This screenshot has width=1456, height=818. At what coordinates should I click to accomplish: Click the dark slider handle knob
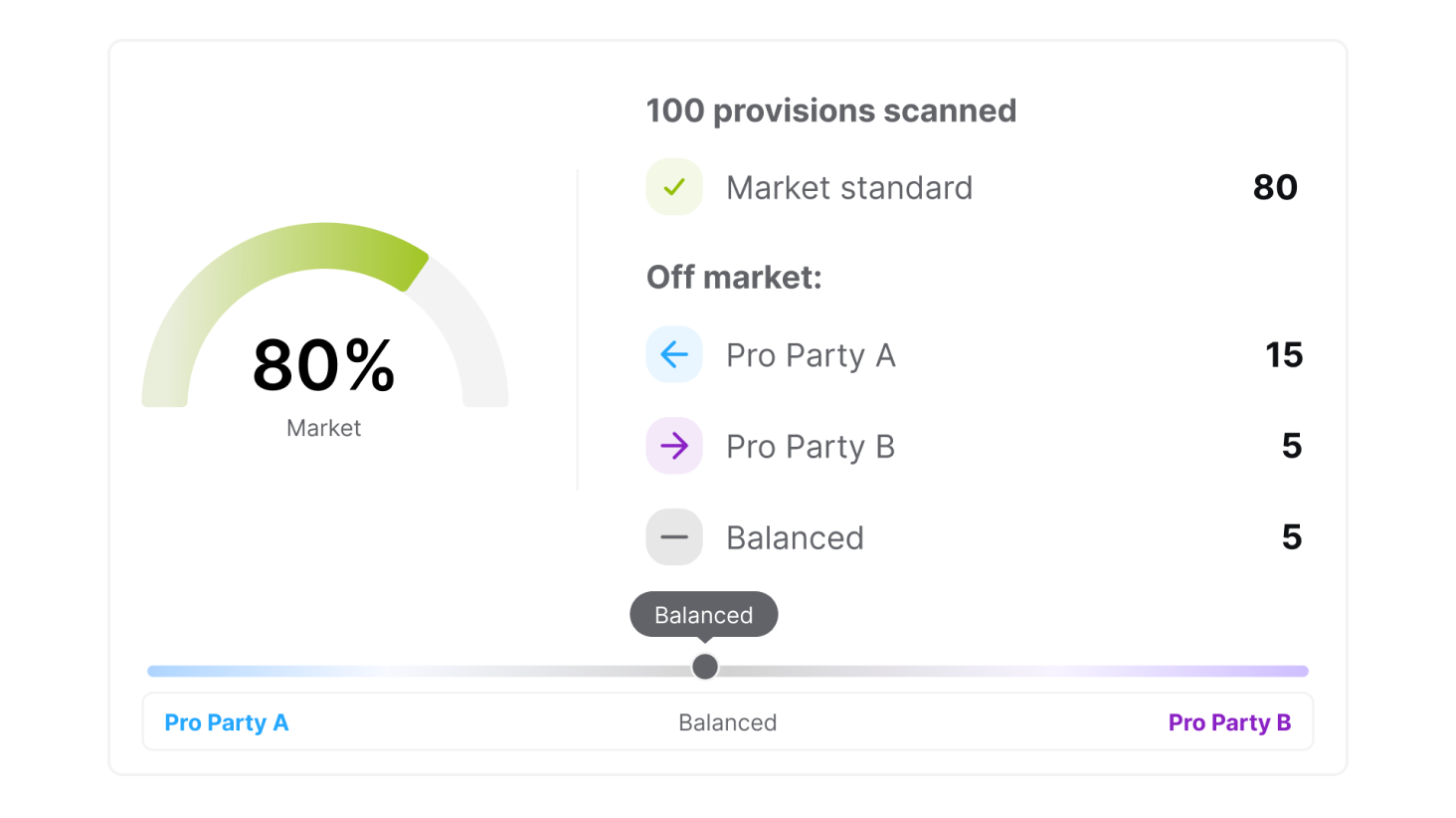(705, 667)
